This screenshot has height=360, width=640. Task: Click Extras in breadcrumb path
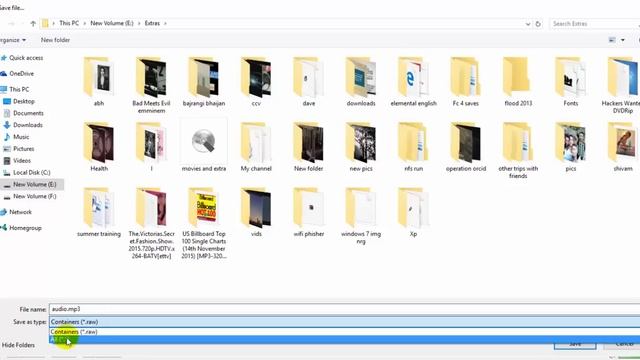tap(152, 23)
